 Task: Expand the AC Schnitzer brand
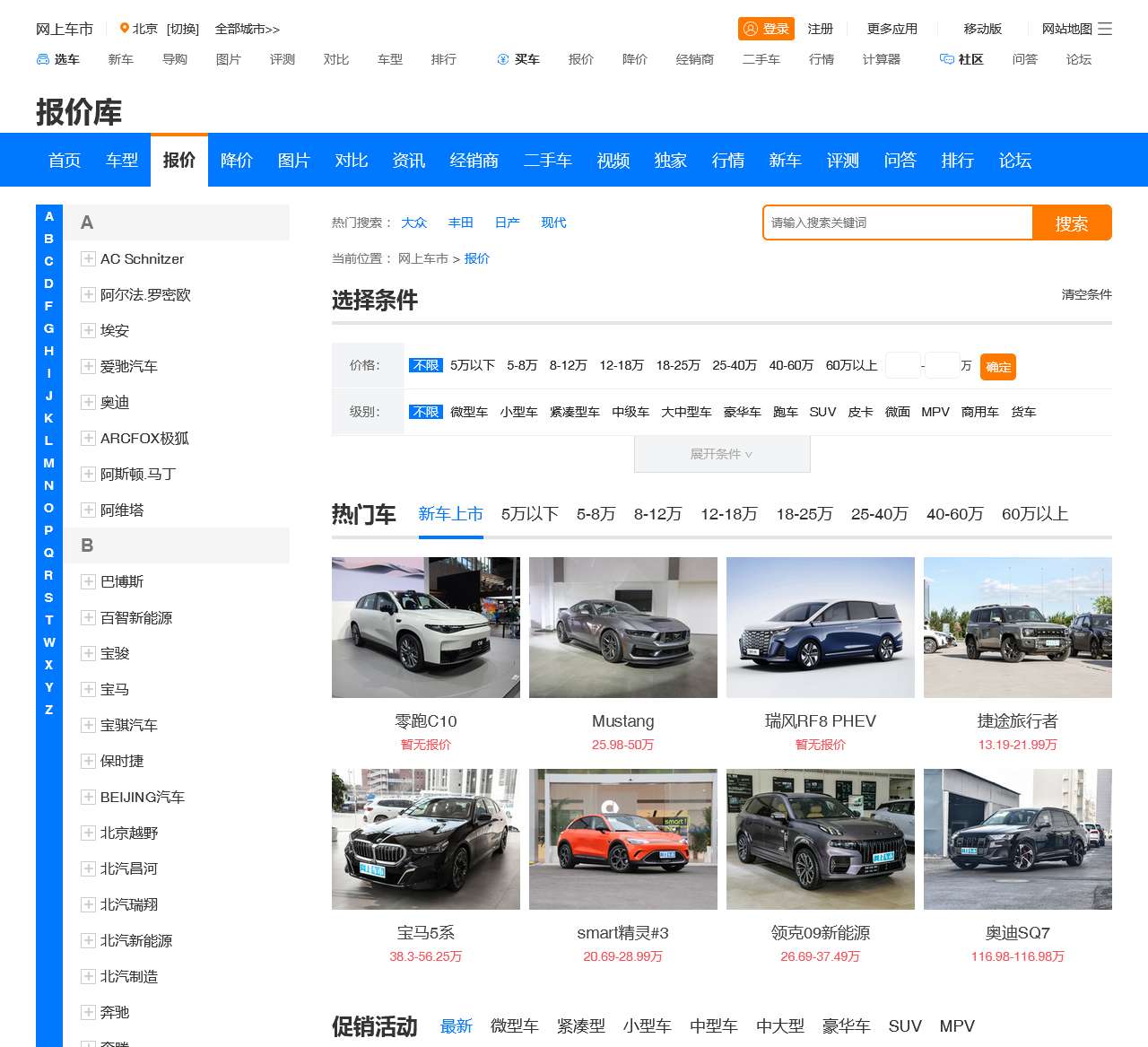click(88, 258)
